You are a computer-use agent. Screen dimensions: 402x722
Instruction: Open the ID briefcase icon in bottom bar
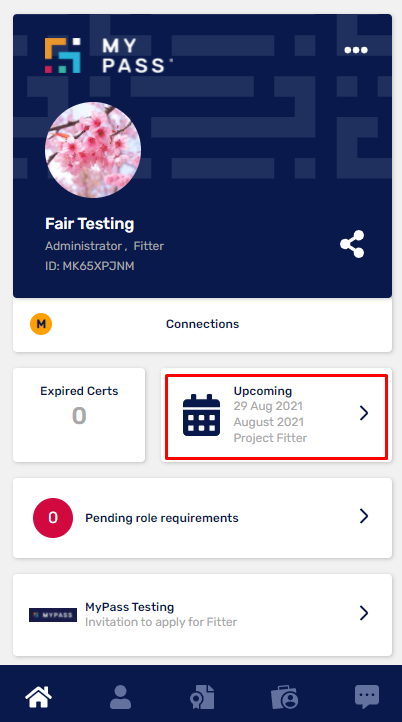click(284, 697)
